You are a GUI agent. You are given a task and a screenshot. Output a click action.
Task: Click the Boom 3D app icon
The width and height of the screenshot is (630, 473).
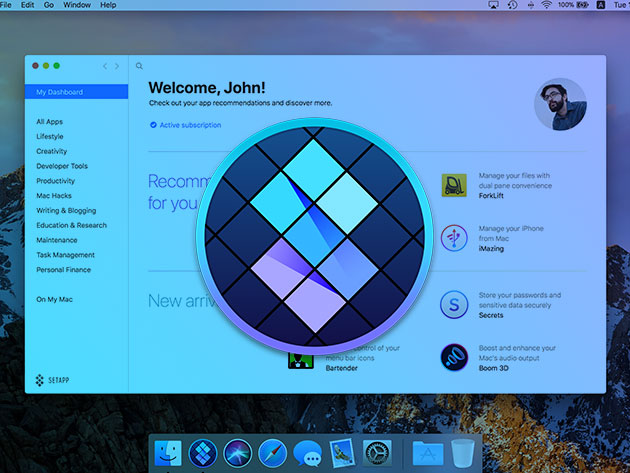pos(454,357)
